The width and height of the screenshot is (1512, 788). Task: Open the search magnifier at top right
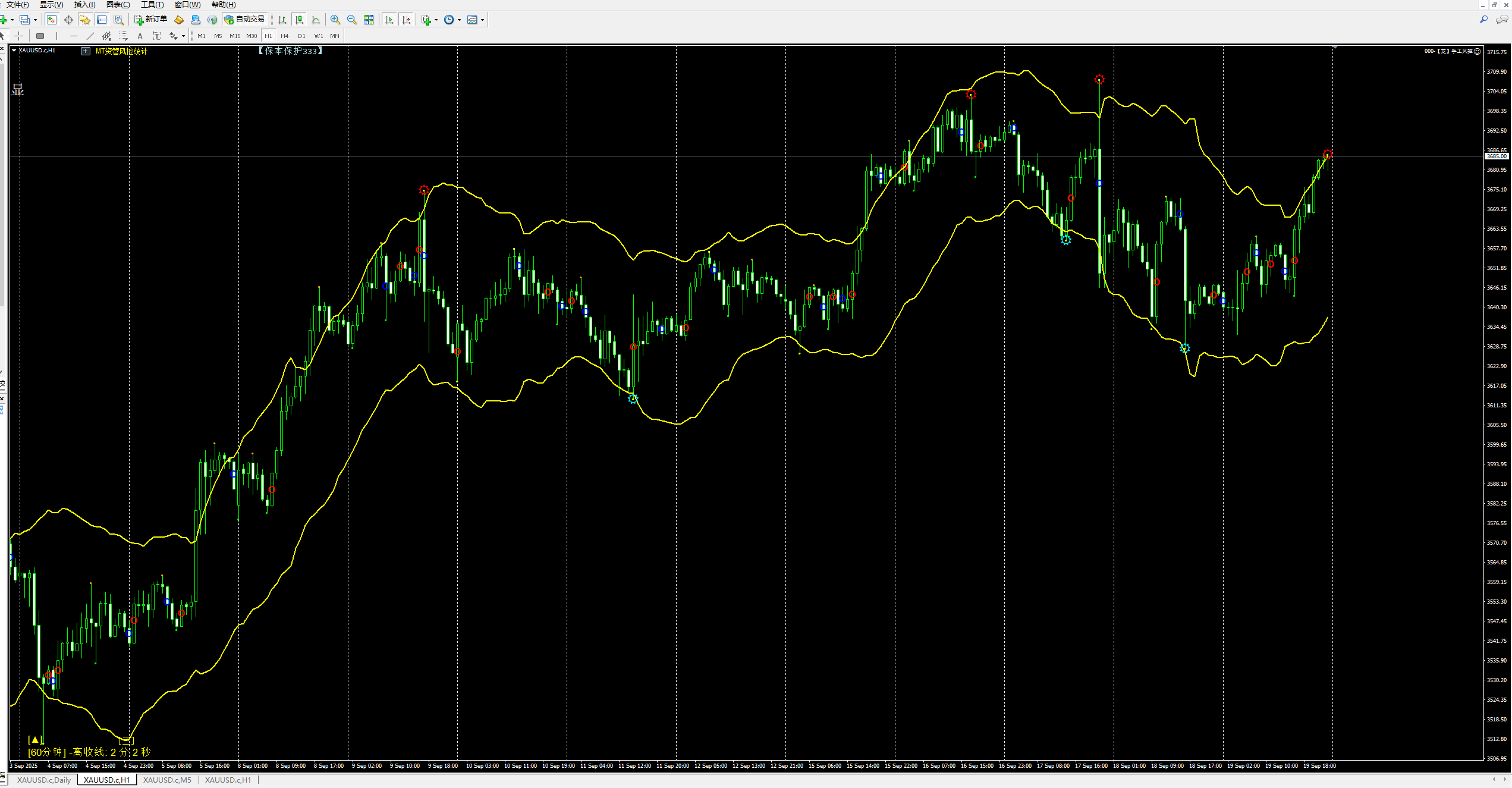pos(1484,20)
